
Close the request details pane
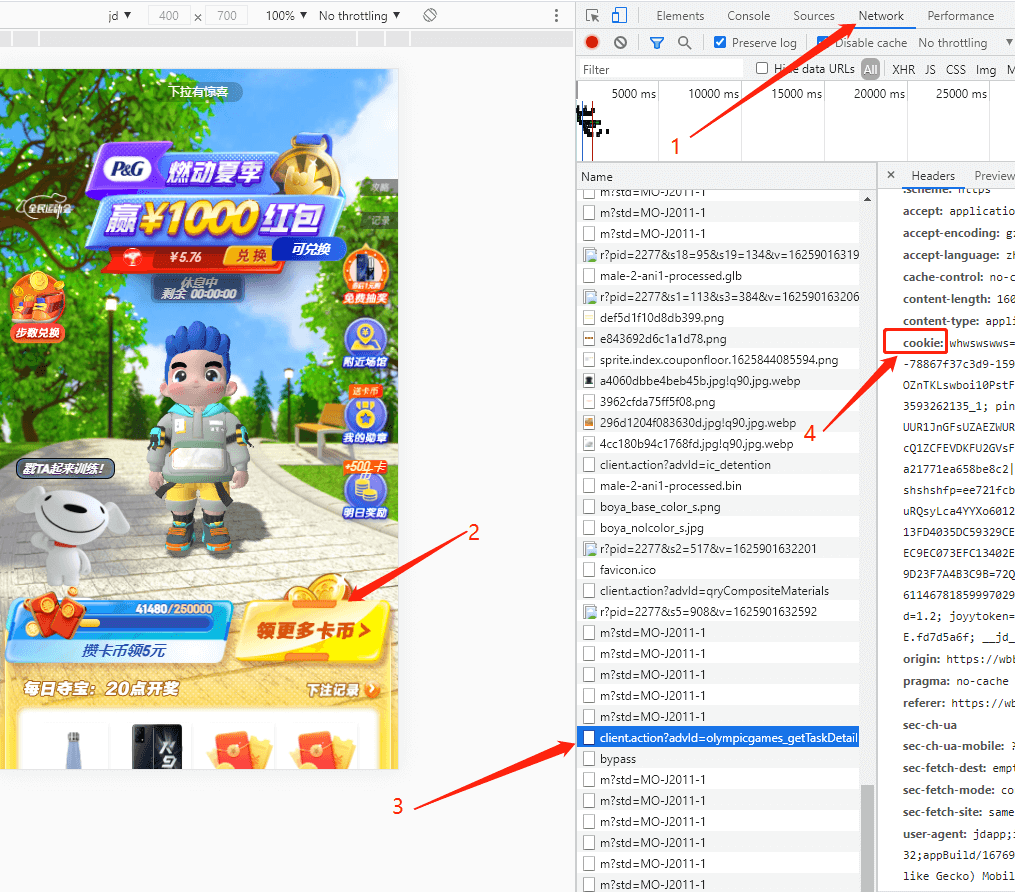point(891,175)
